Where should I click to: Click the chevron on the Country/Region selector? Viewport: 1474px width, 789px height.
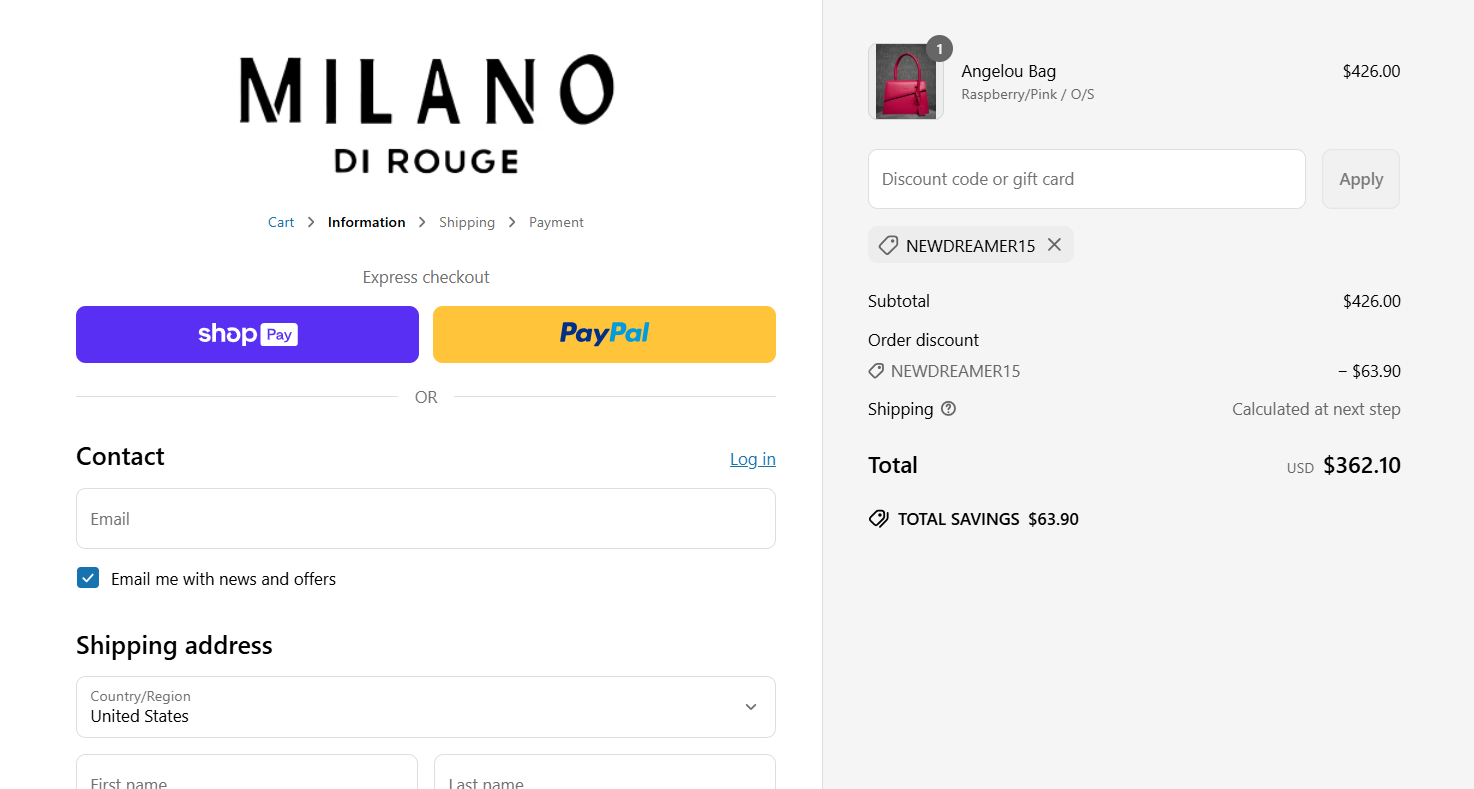tap(750, 706)
